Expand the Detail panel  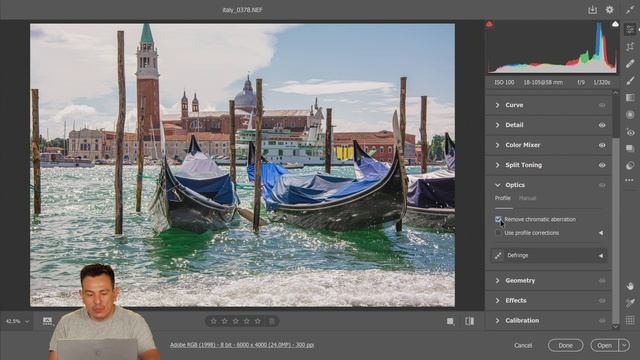497,125
